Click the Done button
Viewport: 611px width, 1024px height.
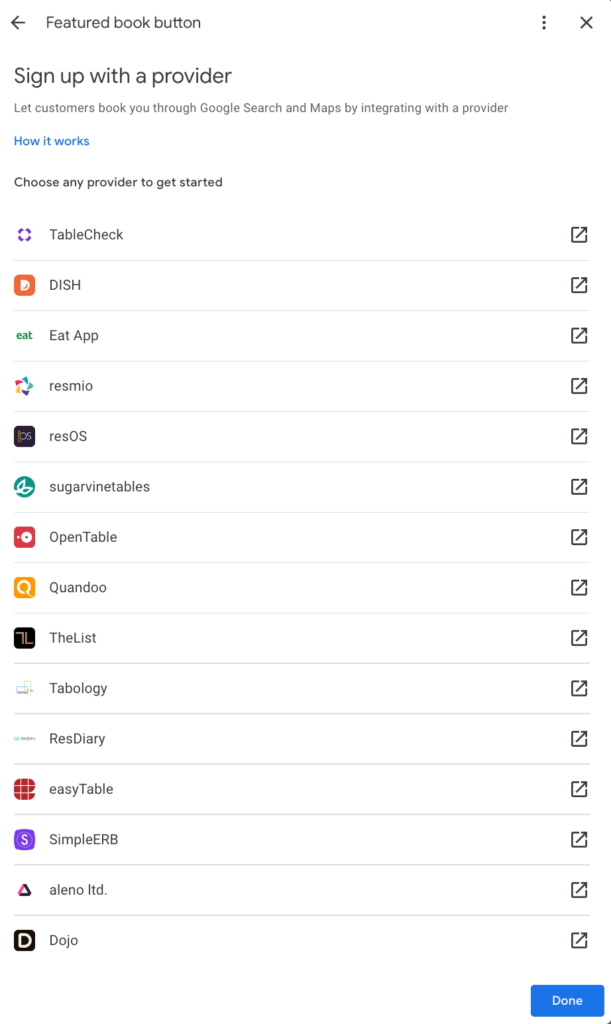(567, 1000)
